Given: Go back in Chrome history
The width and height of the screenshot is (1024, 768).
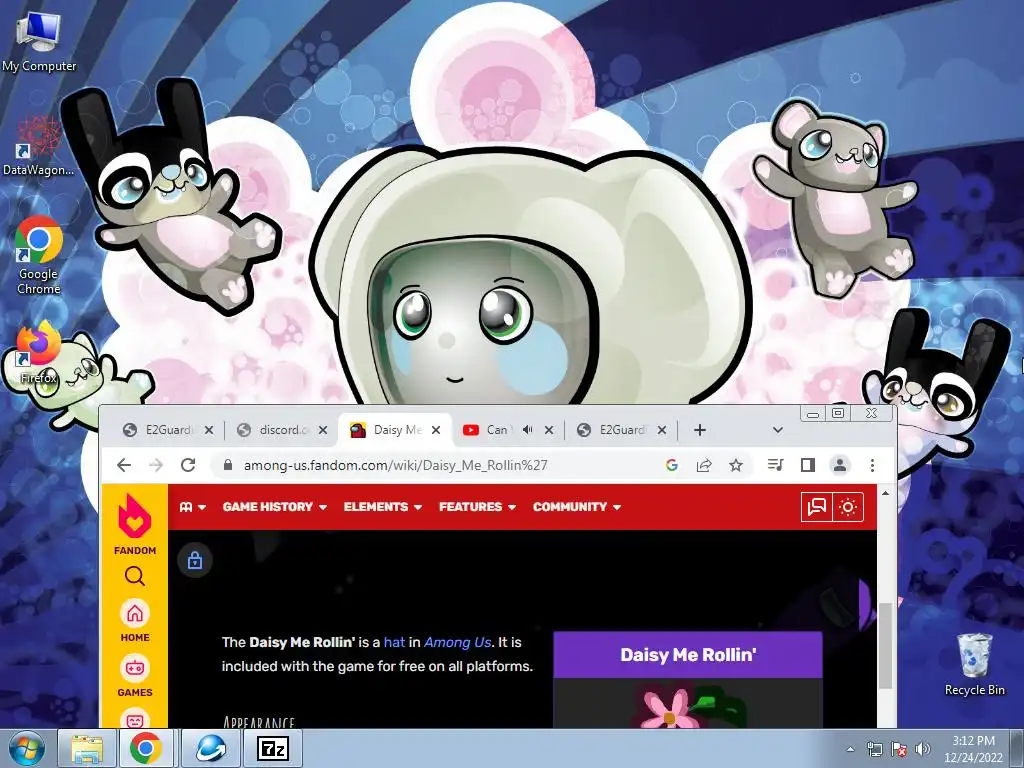Looking at the screenshot, I should (x=123, y=465).
